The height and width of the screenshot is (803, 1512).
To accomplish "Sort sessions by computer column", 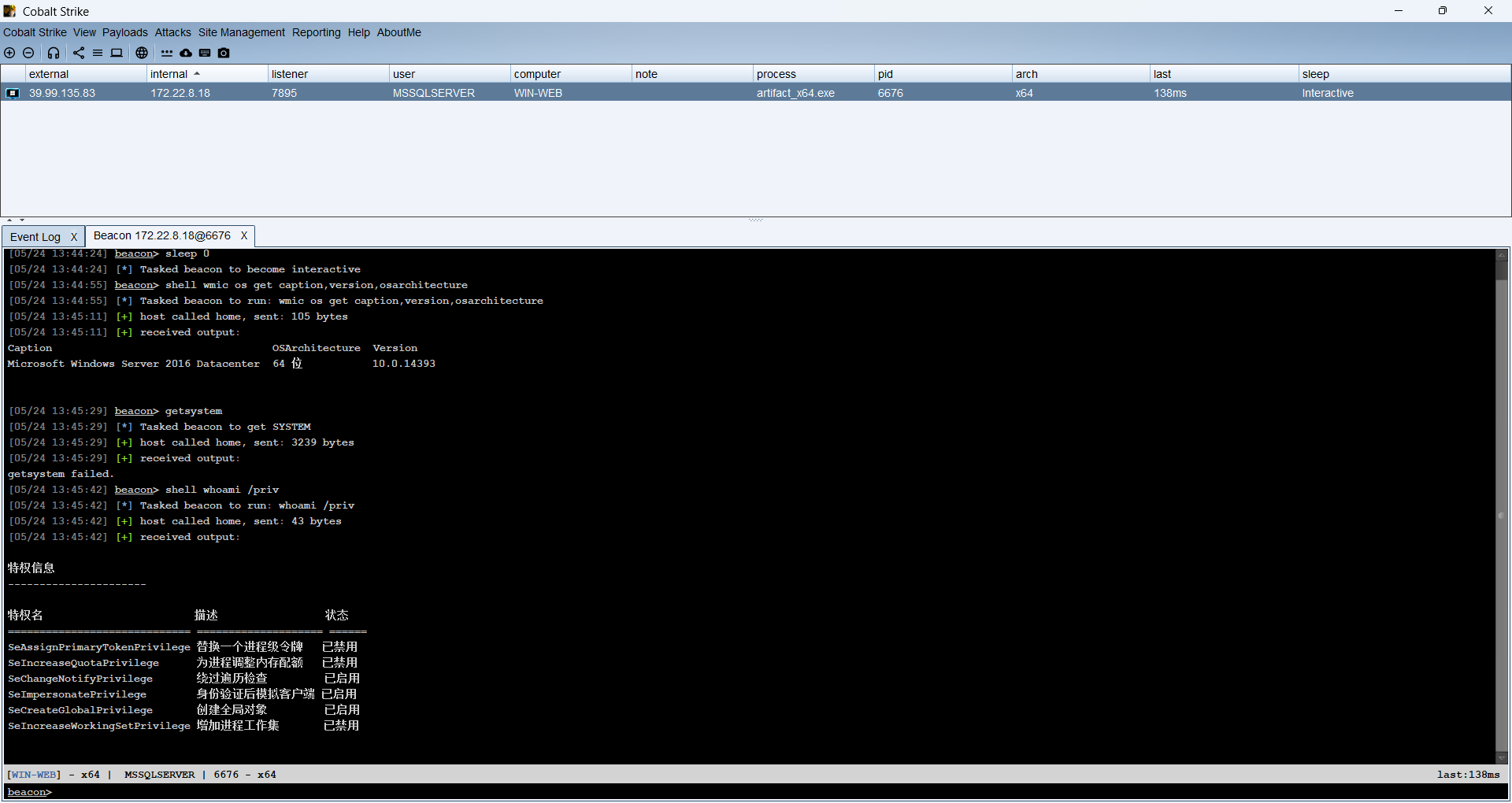I will (572, 74).
